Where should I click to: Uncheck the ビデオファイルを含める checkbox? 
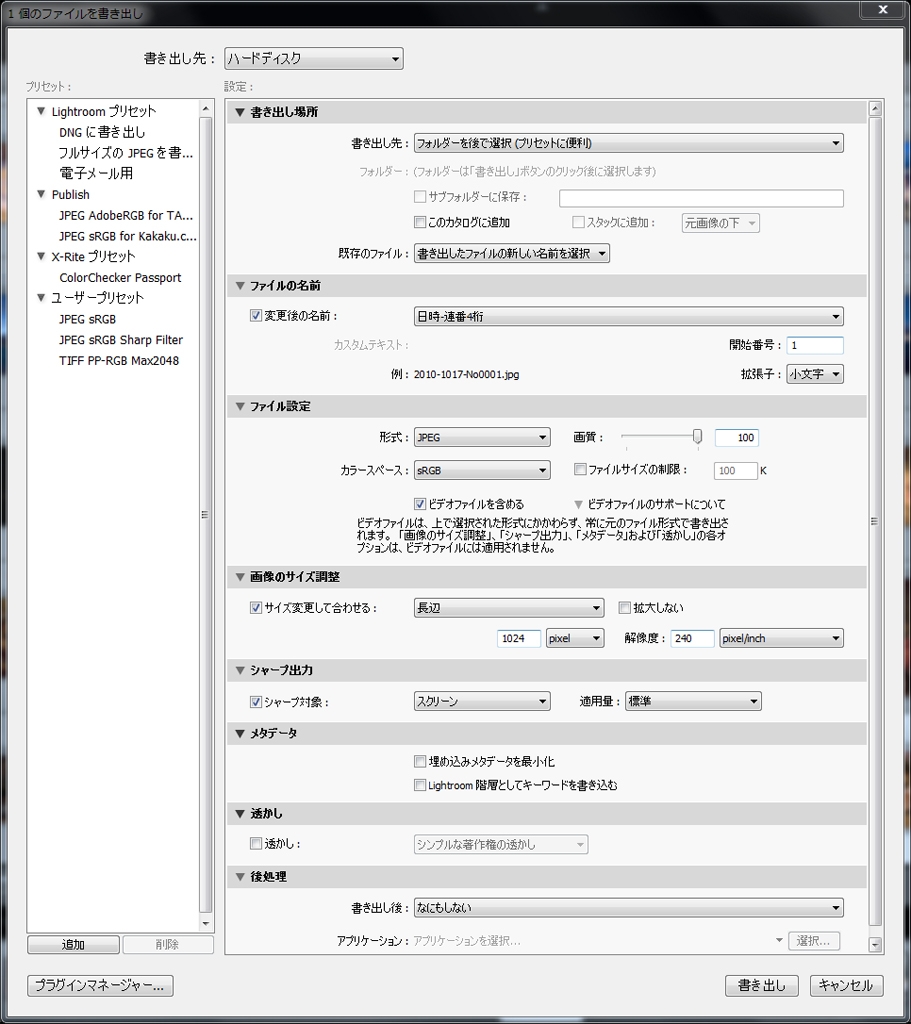[420, 504]
